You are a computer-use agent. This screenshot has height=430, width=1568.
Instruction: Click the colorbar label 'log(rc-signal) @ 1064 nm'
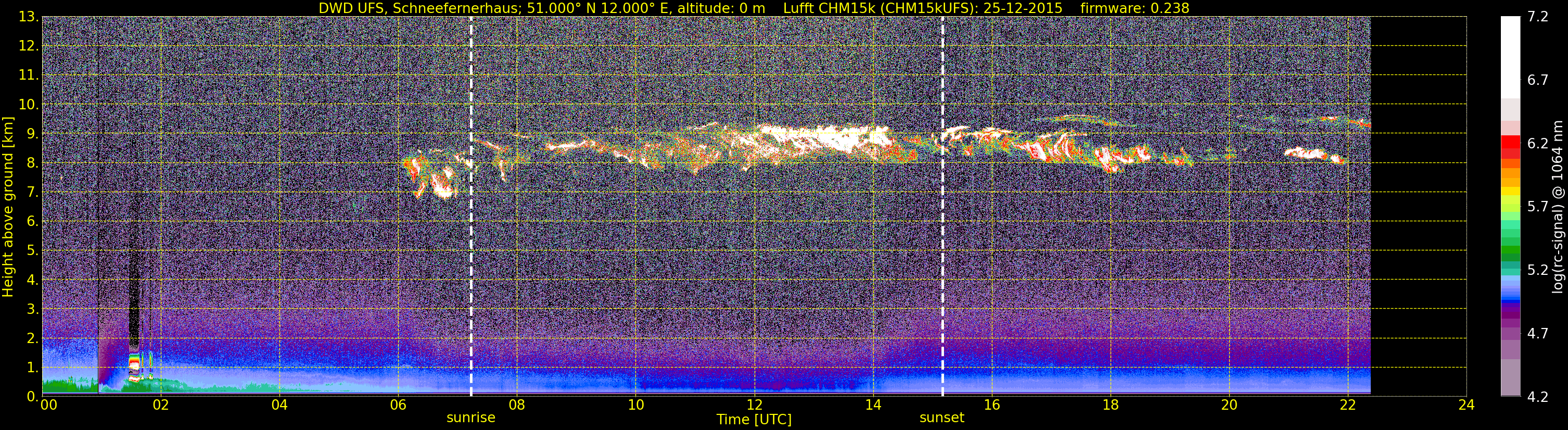coord(1557,207)
